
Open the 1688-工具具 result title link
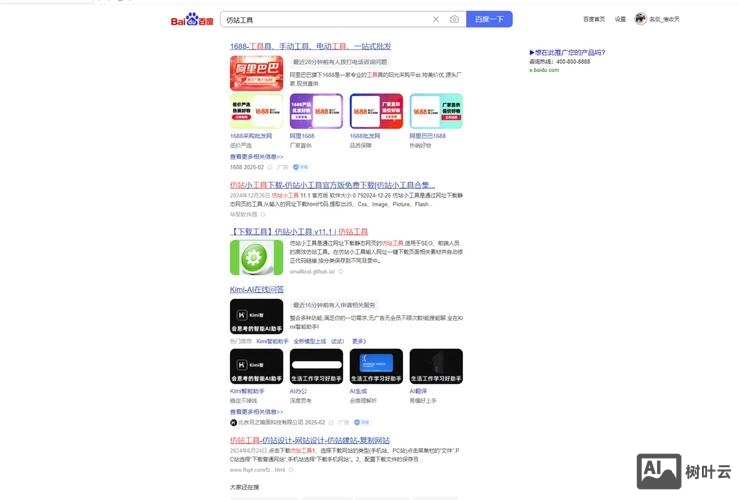pos(310,46)
